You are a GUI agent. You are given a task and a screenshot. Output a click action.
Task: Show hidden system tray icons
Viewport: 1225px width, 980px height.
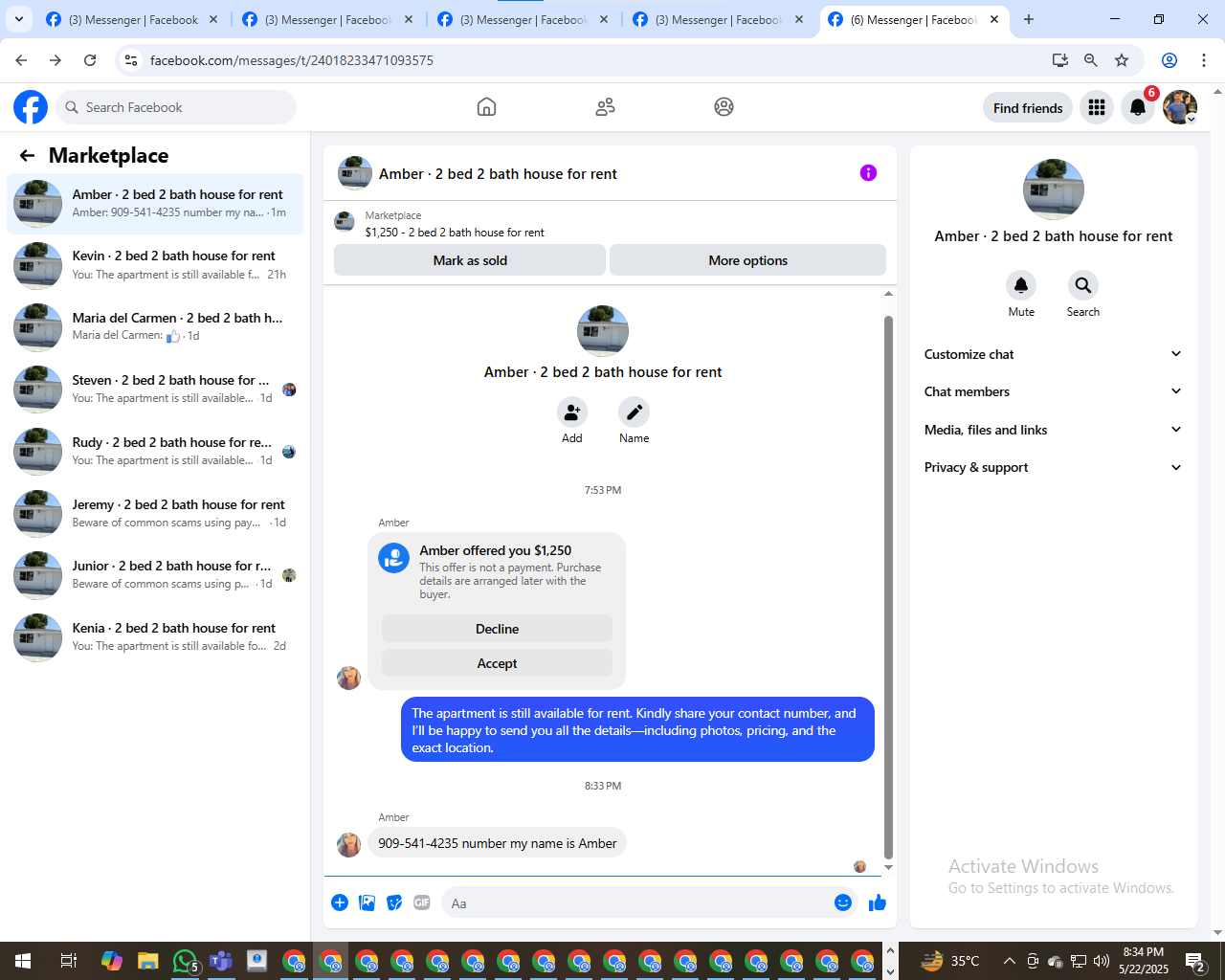tap(1009, 961)
